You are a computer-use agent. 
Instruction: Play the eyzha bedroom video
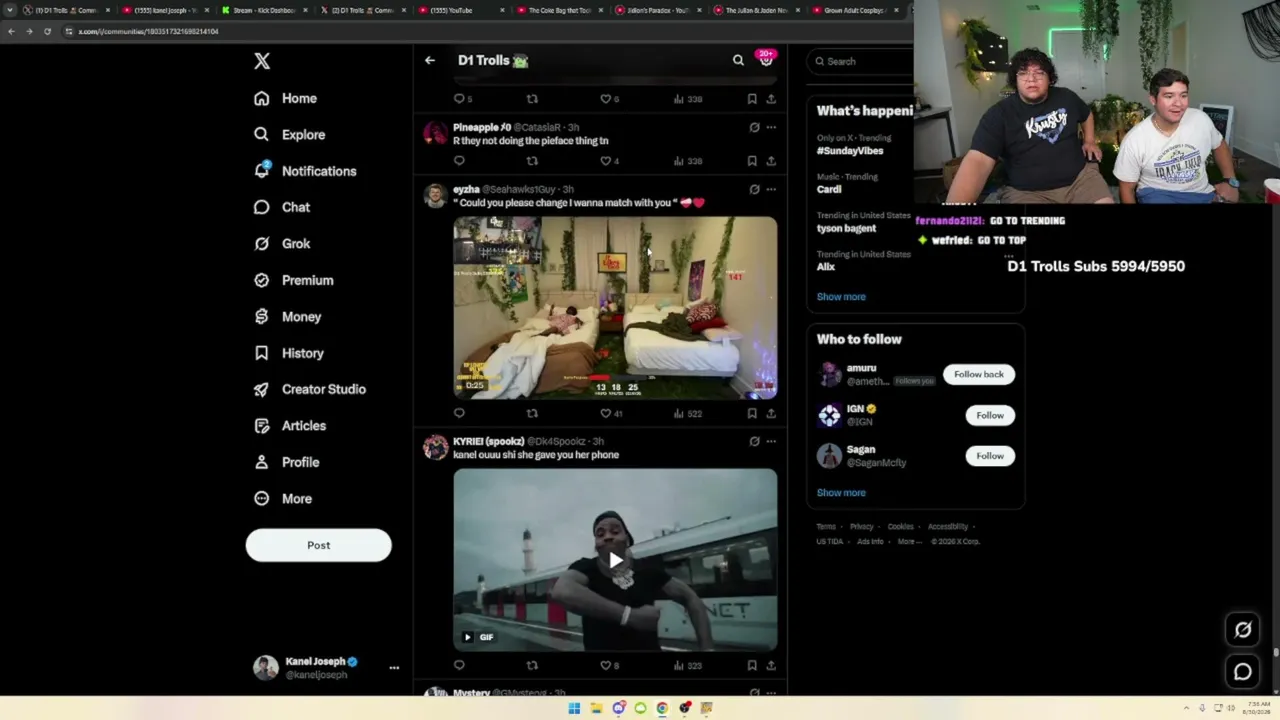(615, 308)
